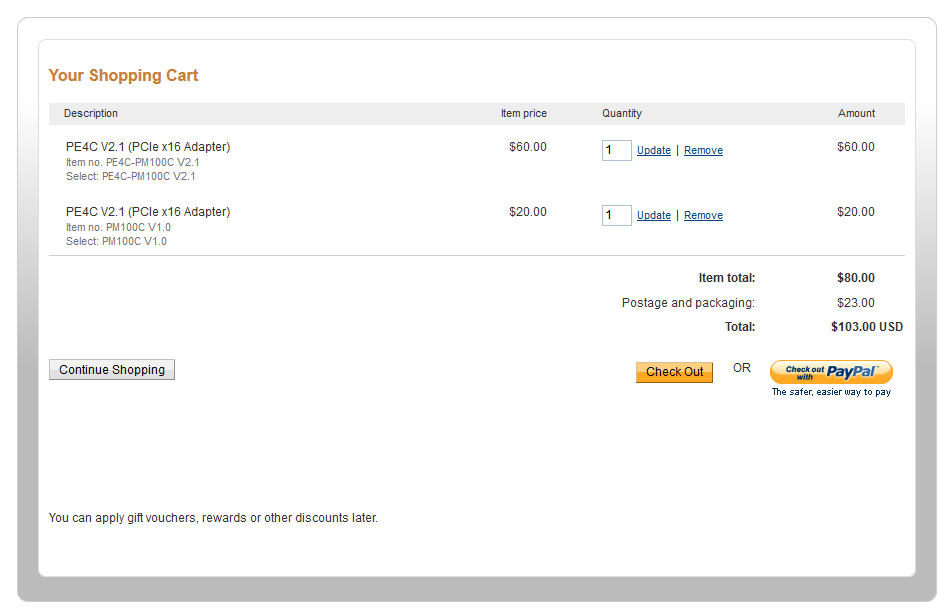The image size is (950, 608).
Task: Focus the quantity field of the $60.00 item
Action: click(x=617, y=150)
